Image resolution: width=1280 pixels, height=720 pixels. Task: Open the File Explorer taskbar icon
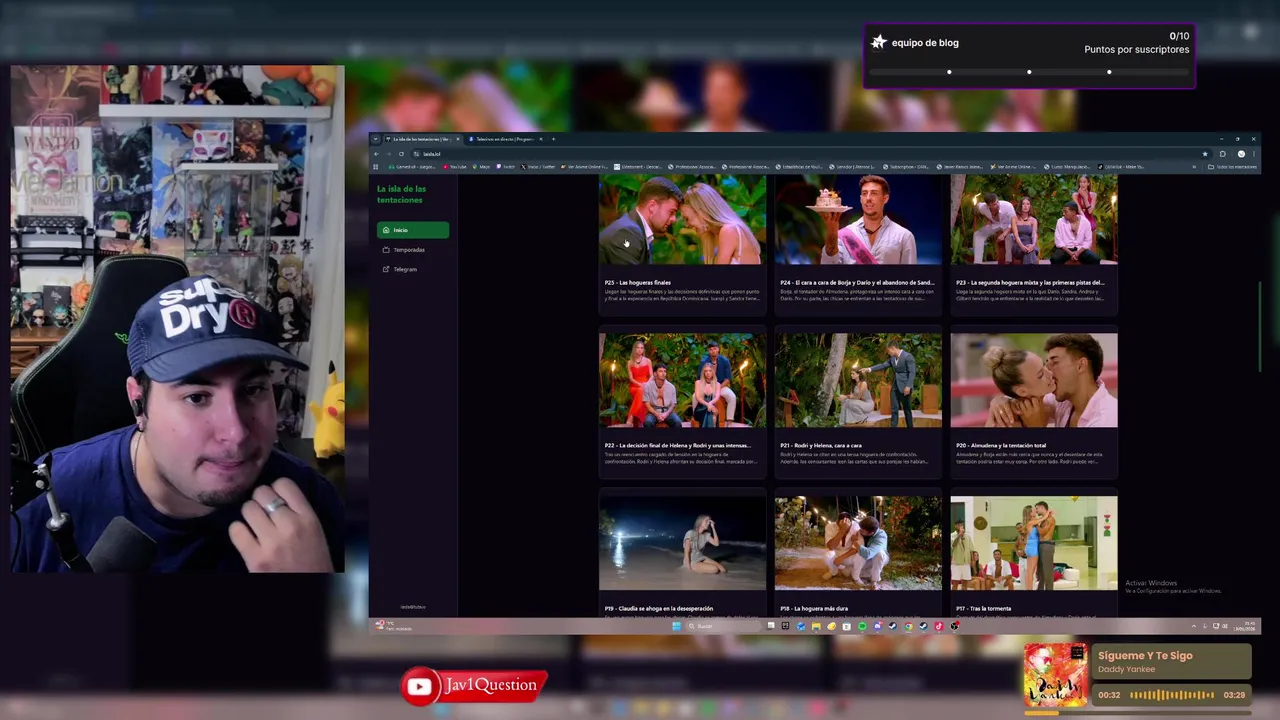click(816, 626)
